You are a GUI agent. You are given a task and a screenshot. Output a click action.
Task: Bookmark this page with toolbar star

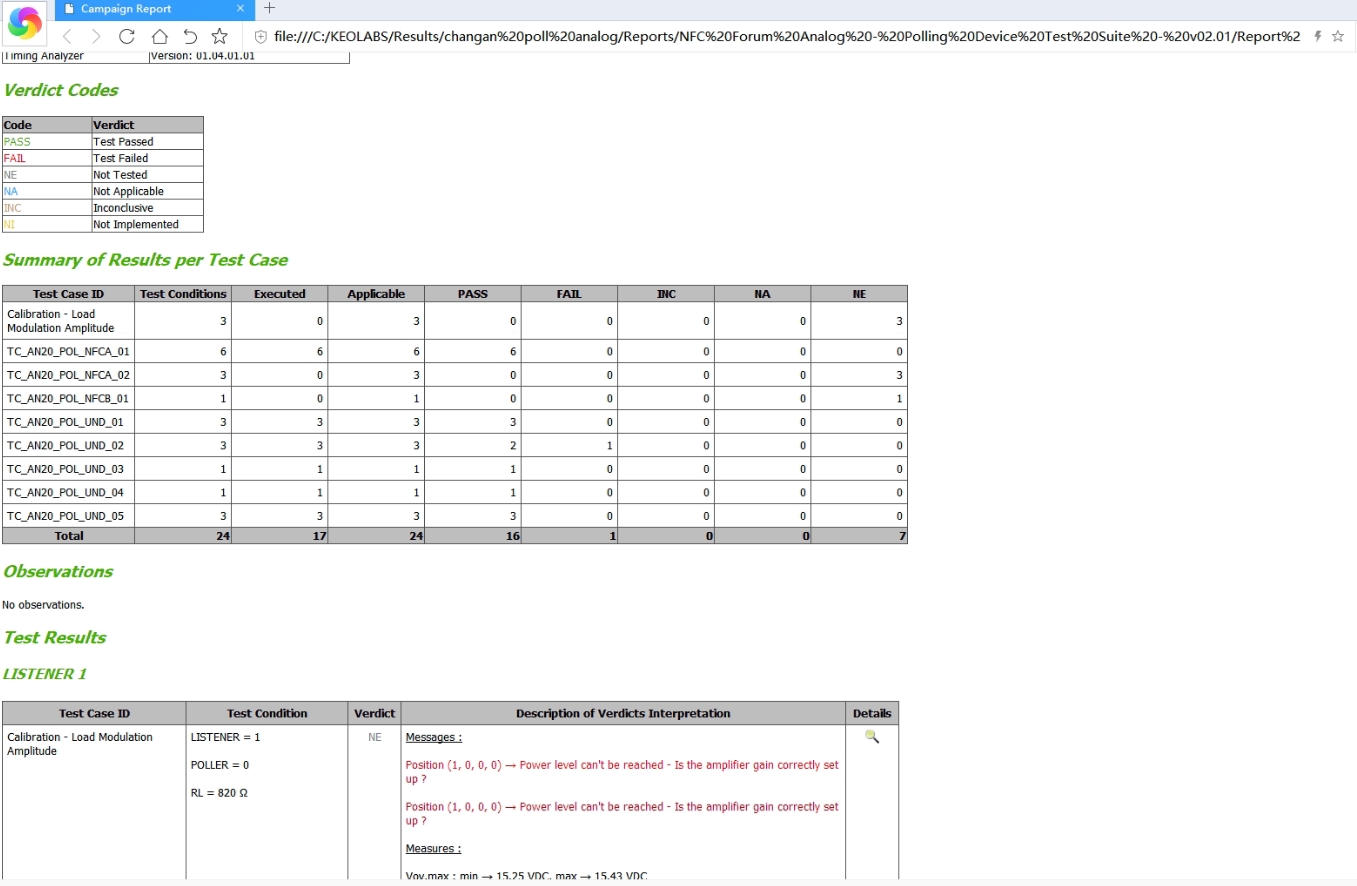pyautogui.click(x=220, y=36)
